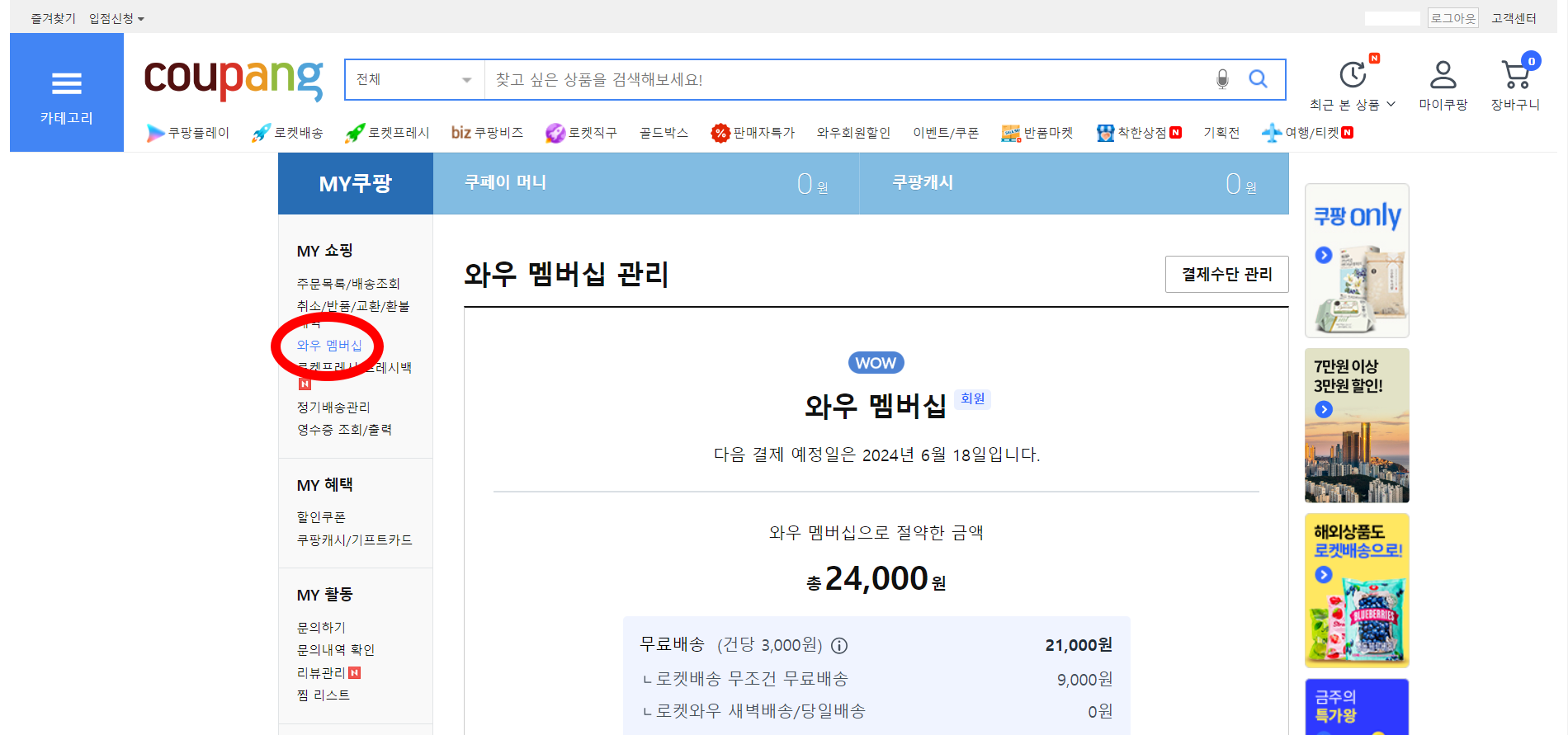Open 주문목록/배송조회
This screenshot has height=735, width=1568.
pyautogui.click(x=348, y=284)
